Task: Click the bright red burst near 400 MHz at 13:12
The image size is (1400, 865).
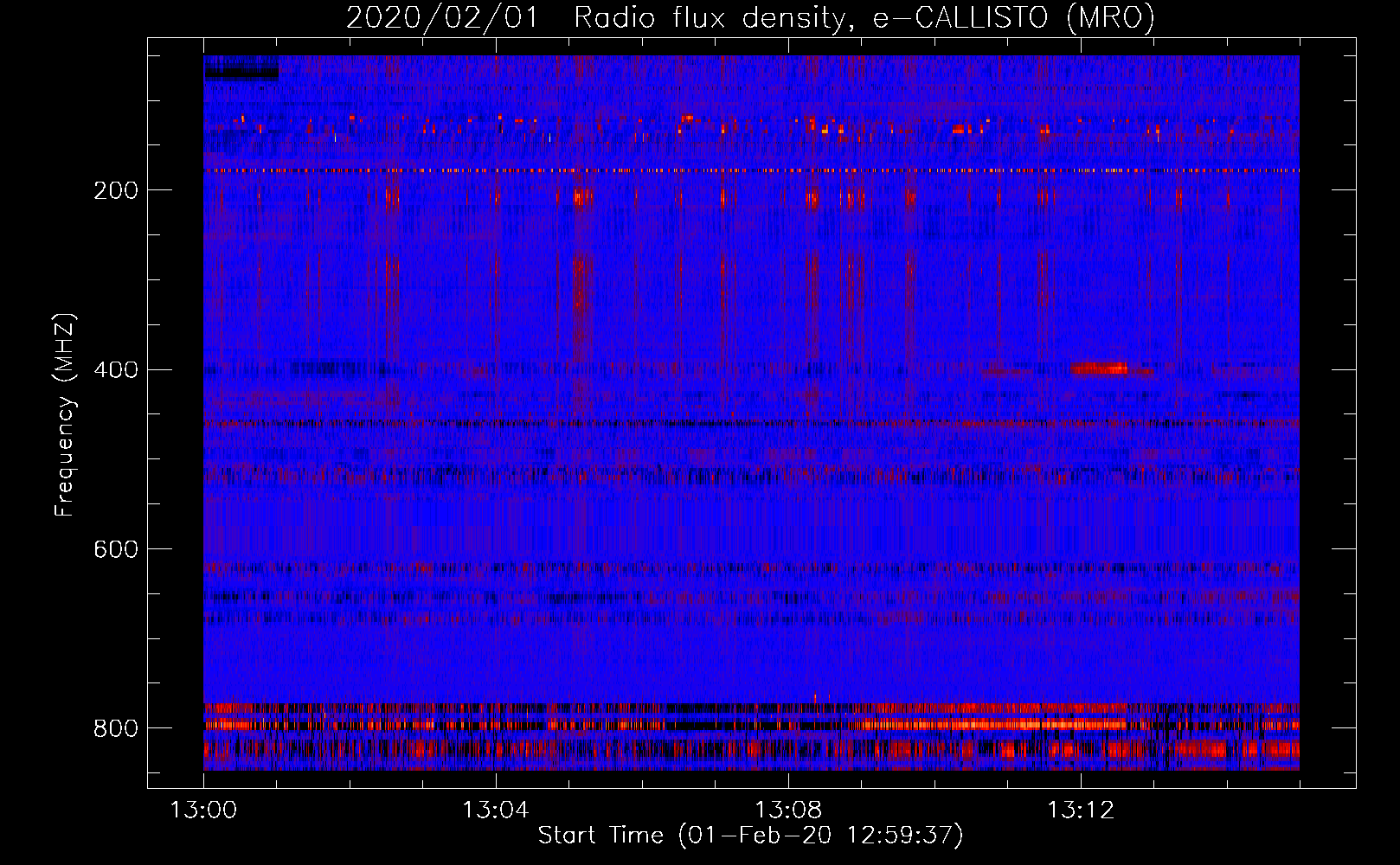Action: (x=1100, y=368)
